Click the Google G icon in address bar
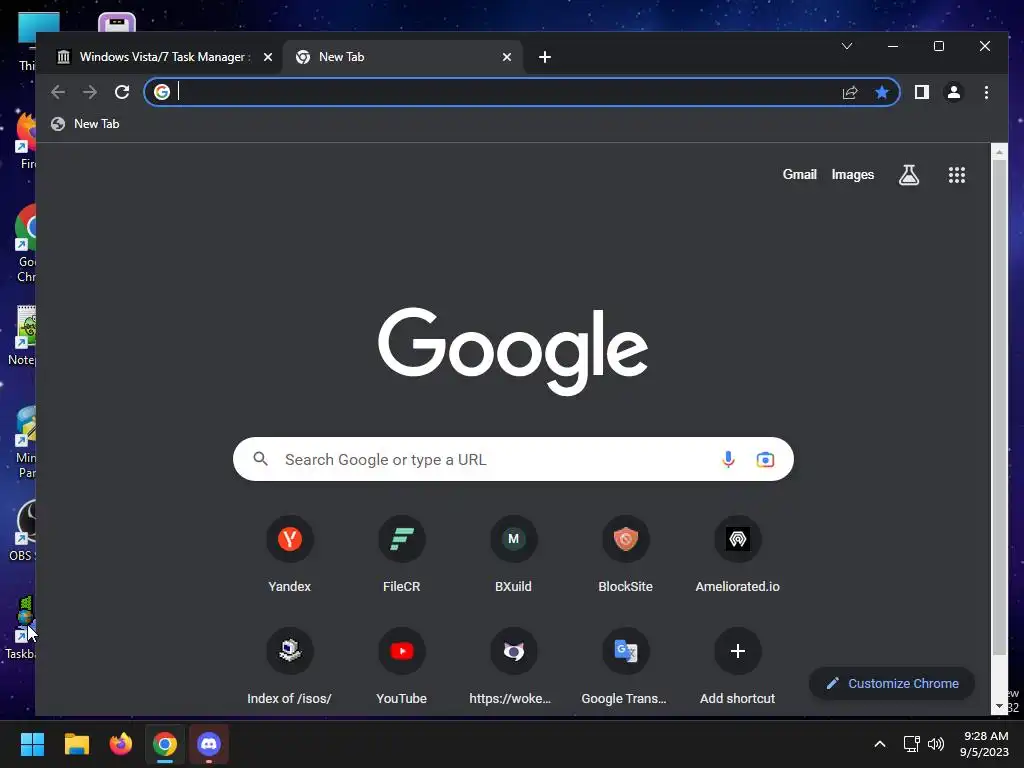The image size is (1024, 768). pos(161,92)
